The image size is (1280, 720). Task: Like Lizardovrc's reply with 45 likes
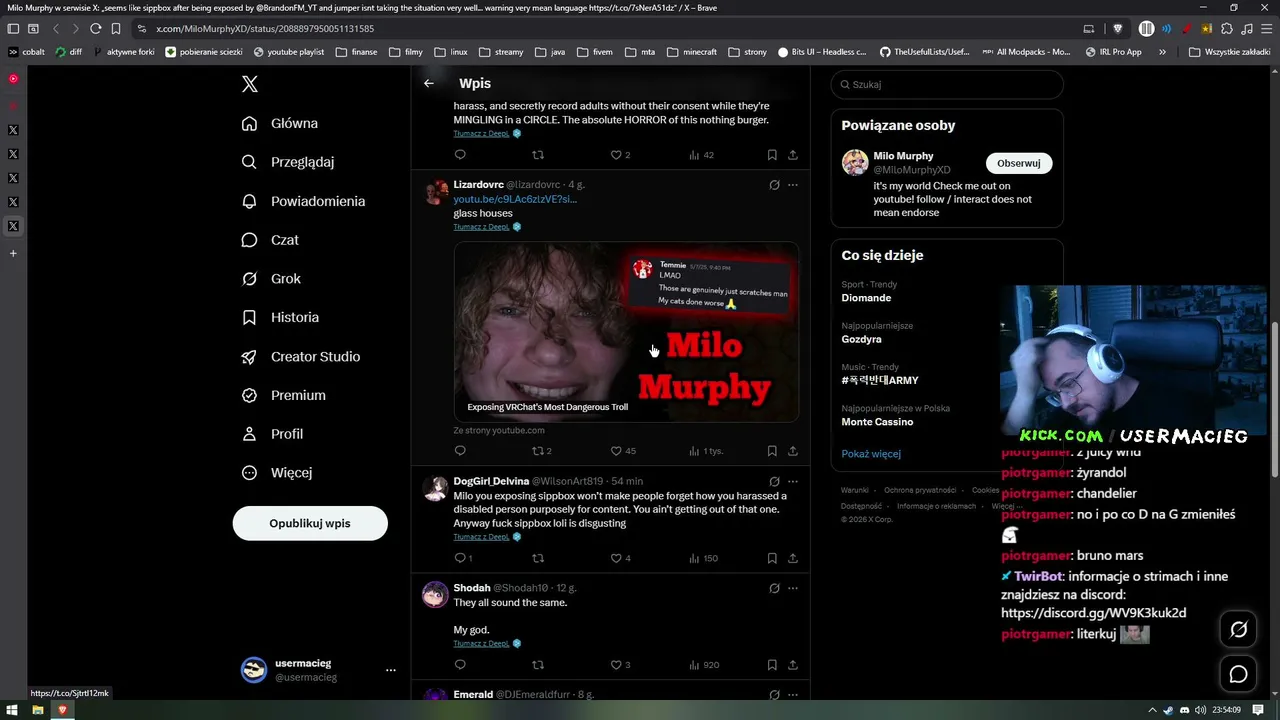pos(623,451)
